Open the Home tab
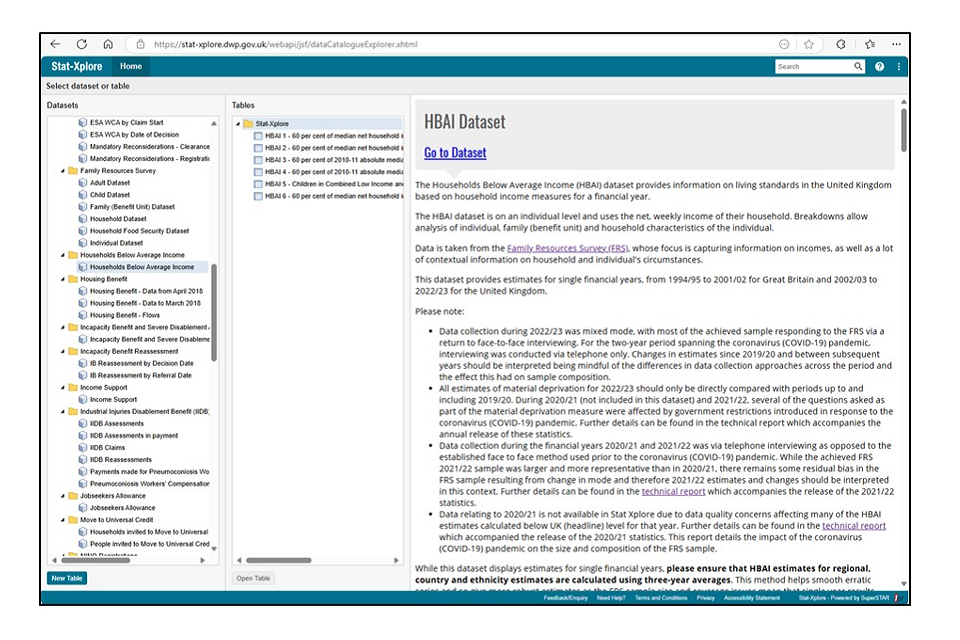The image size is (960, 640). 130,67
